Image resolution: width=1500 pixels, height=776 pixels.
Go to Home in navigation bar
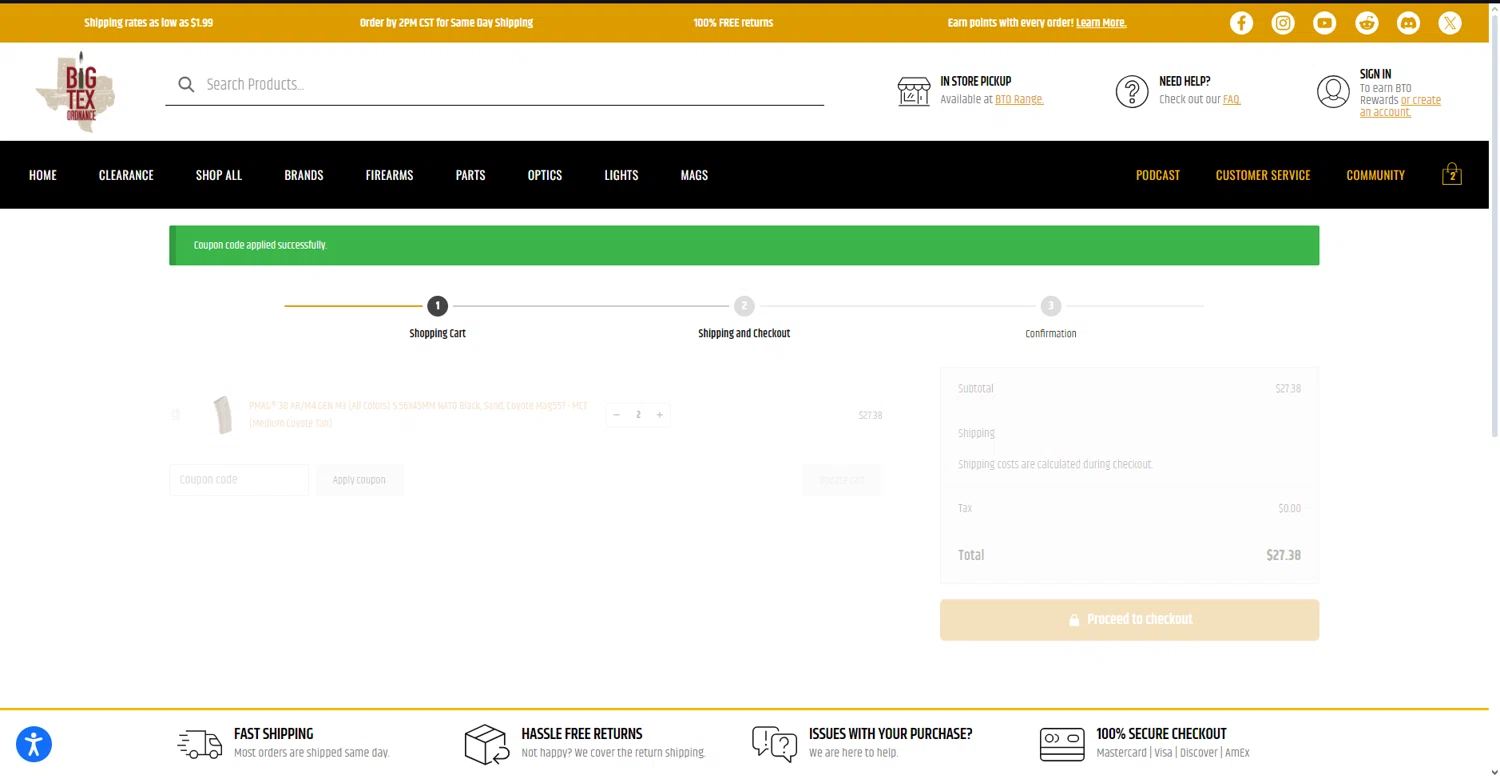click(x=43, y=175)
